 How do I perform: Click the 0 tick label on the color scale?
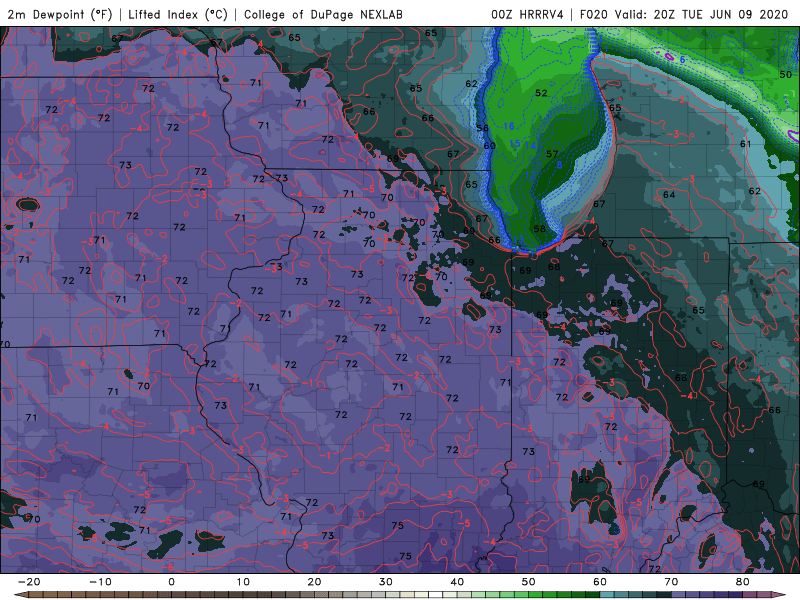pos(171,582)
